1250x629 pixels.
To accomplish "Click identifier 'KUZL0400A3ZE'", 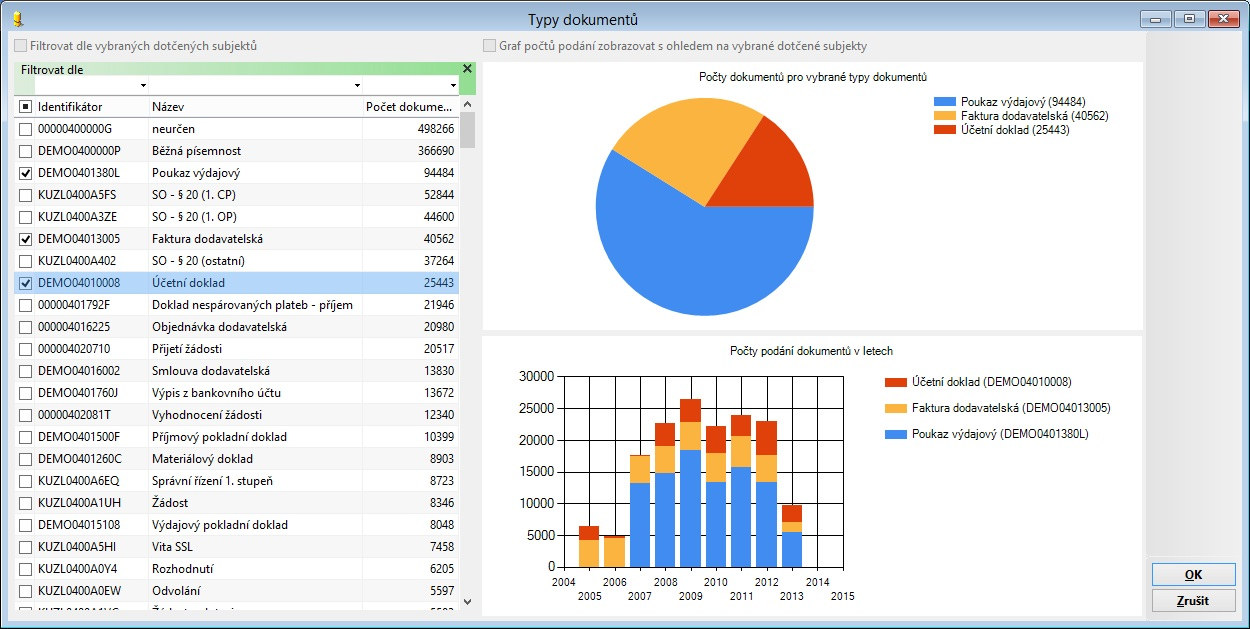I will click(78, 217).
